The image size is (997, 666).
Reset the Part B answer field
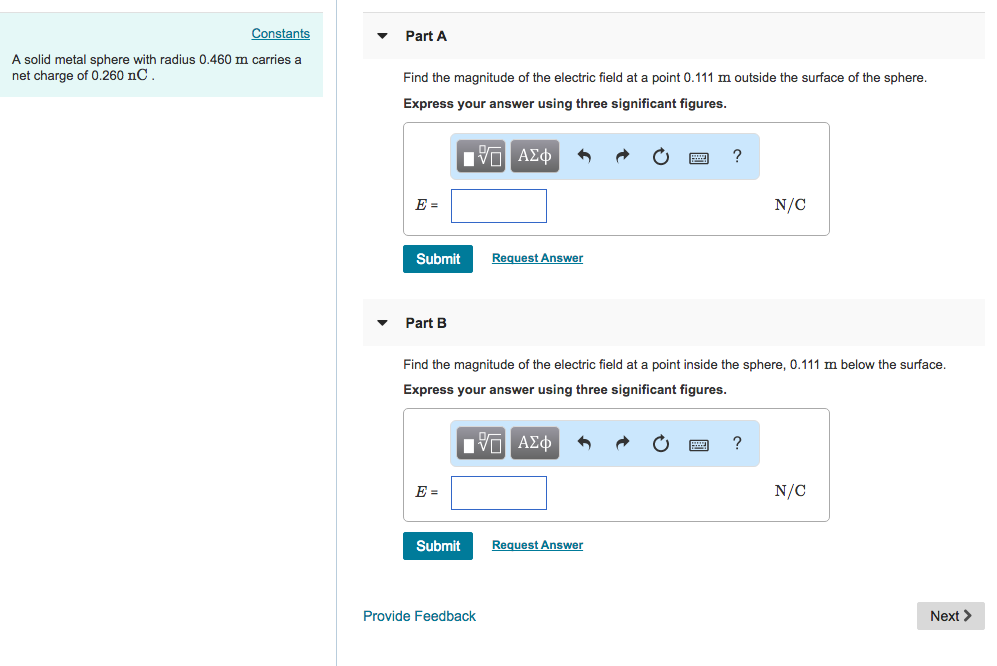(x=660, y=443)
